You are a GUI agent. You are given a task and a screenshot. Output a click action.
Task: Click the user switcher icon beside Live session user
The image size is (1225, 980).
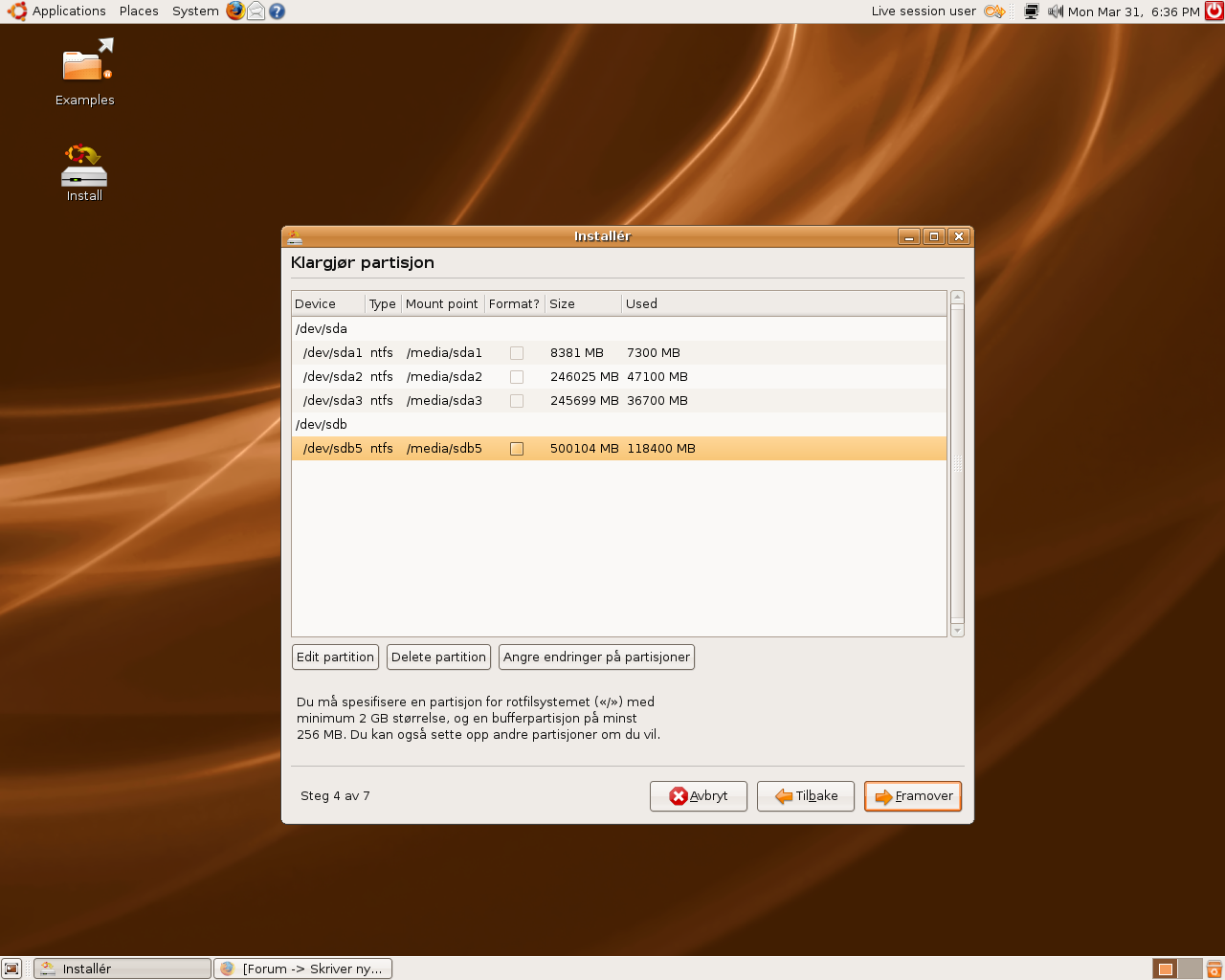click(994, 11)
